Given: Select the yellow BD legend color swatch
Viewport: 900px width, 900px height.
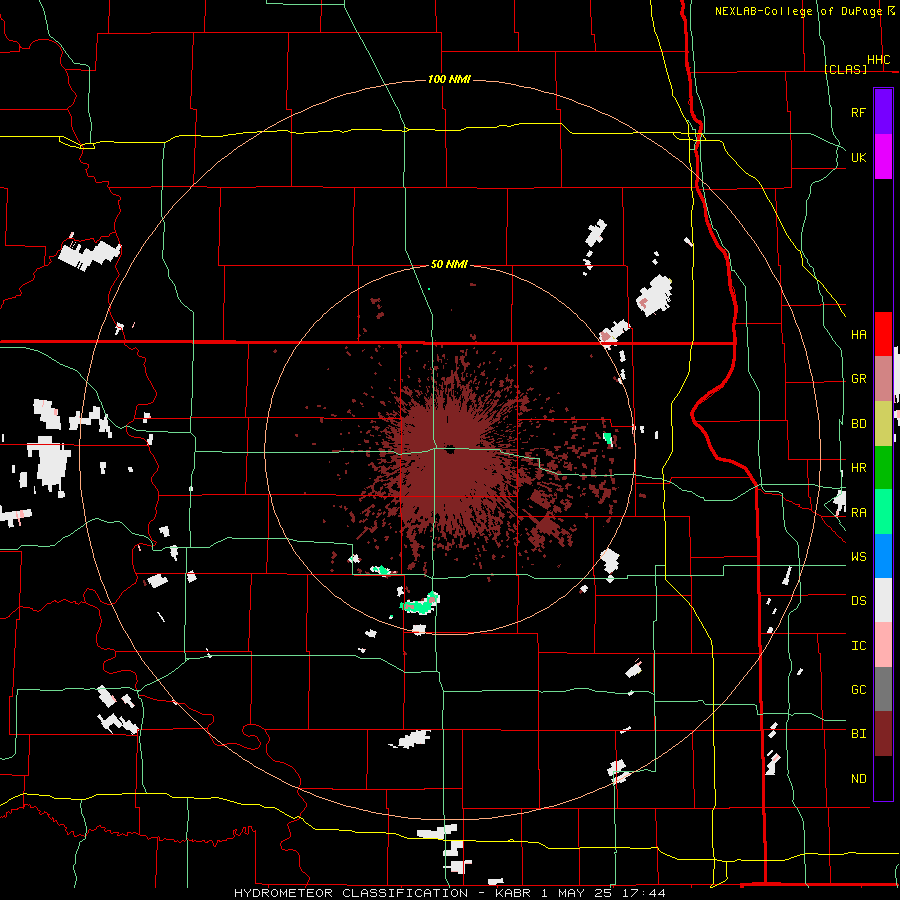Looking at the screenshot, I should point(883,424).
